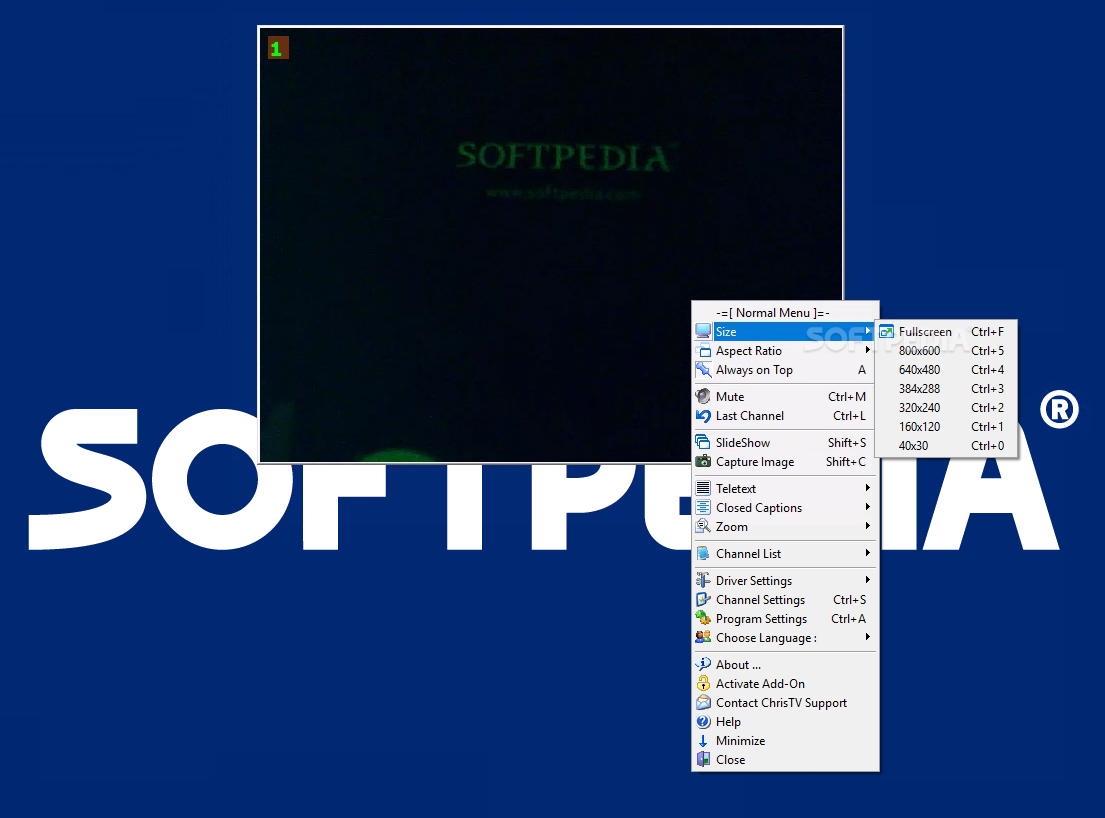Image resolution: width=1105 pixels, height=818 pixels.
Task: Click the SlideShow stacked windows icon
Action: point(703,442)
